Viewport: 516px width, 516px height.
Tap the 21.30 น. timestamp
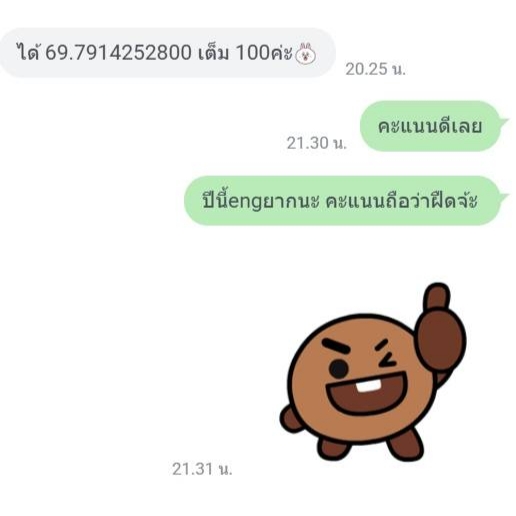(x=317, y=143)
